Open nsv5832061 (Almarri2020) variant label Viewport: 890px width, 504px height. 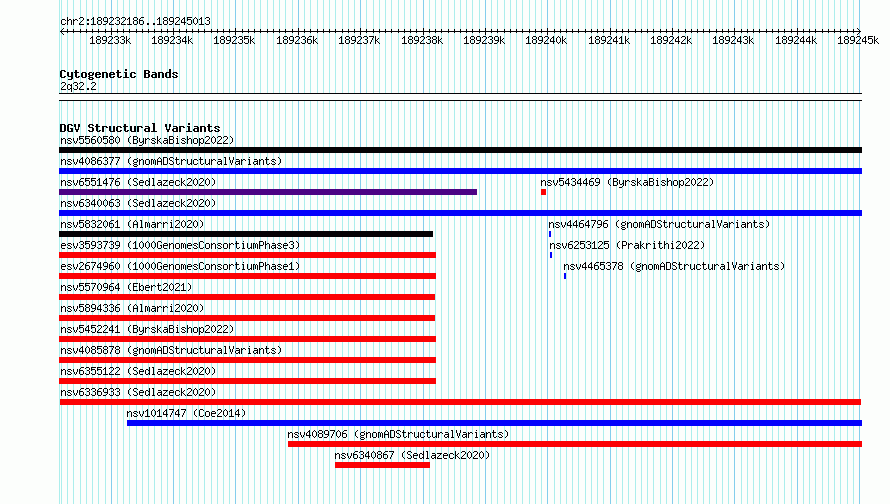pyautogui.click(x=132, y=224)
